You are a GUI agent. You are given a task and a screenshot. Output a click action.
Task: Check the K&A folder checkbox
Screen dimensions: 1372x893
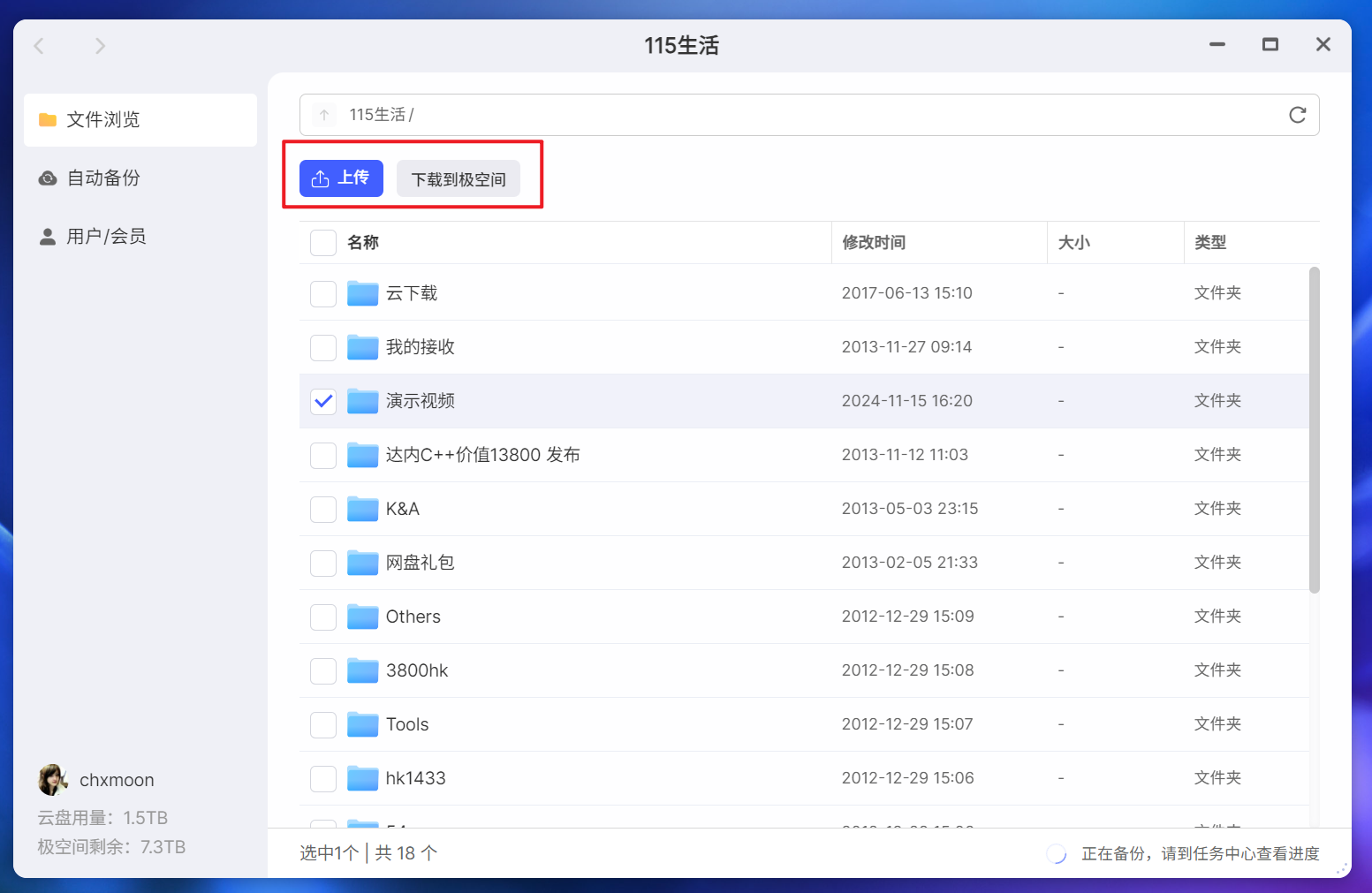[323, 509]
